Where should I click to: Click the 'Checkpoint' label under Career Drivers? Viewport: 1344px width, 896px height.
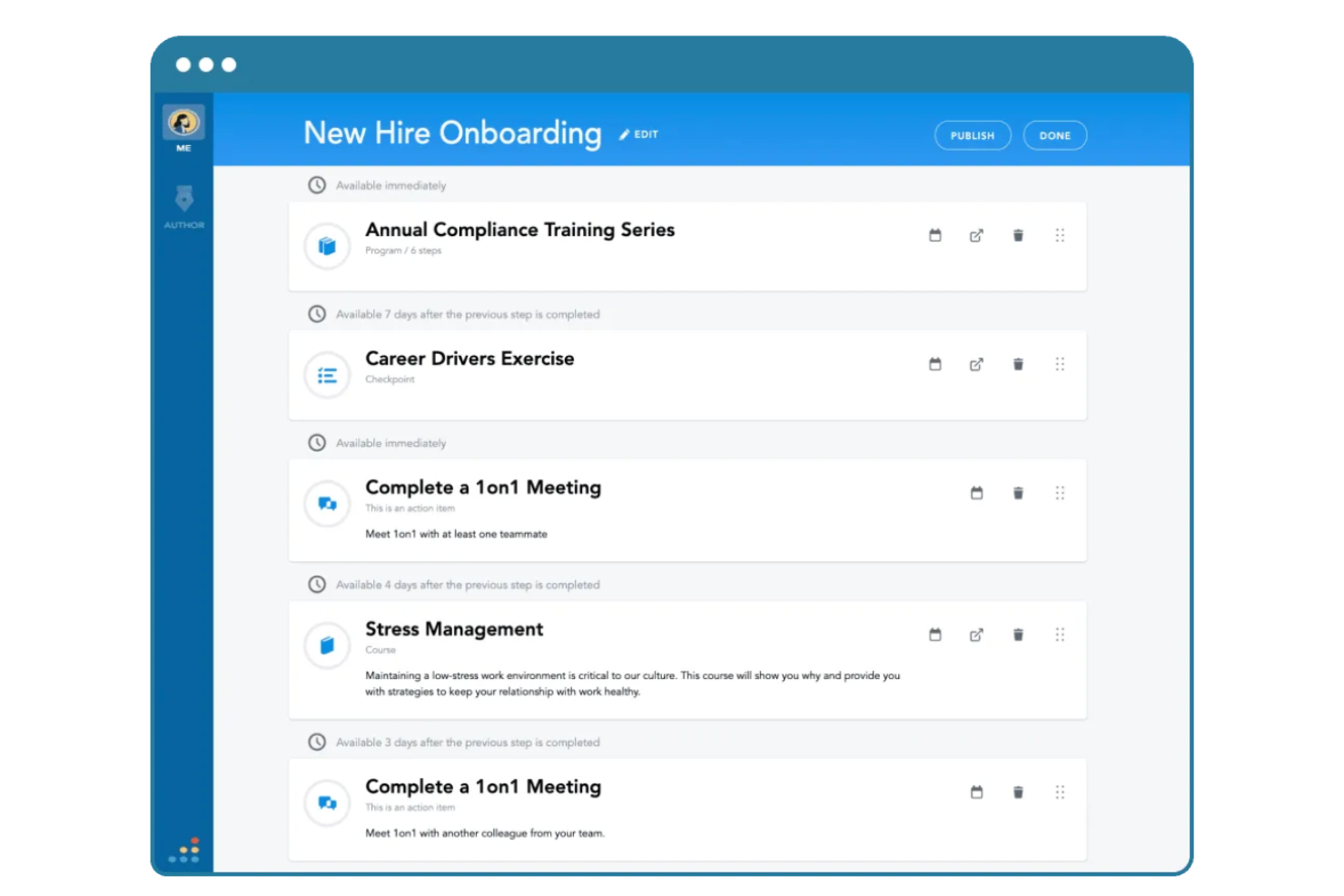pyautogui.click(x=390, y=379)
